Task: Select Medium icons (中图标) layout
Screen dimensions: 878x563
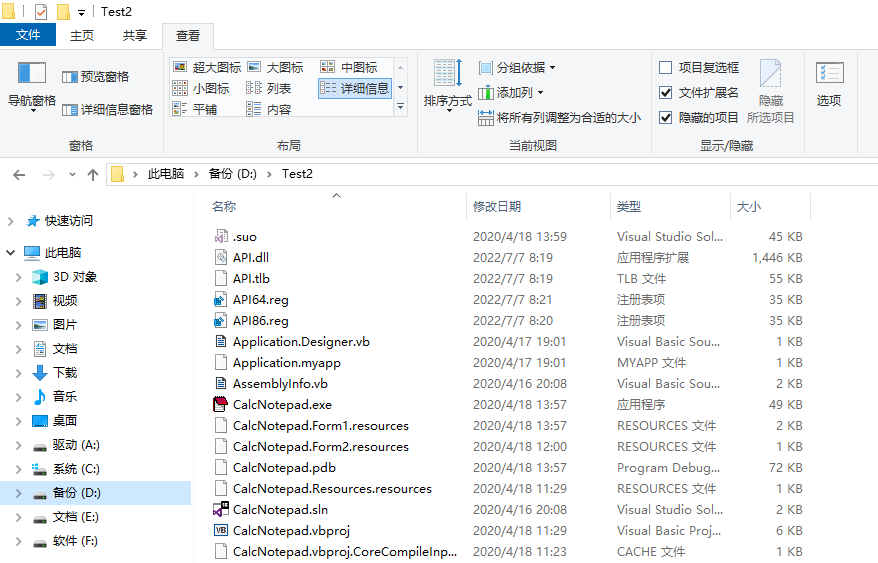Action: [x=349, y=67]
